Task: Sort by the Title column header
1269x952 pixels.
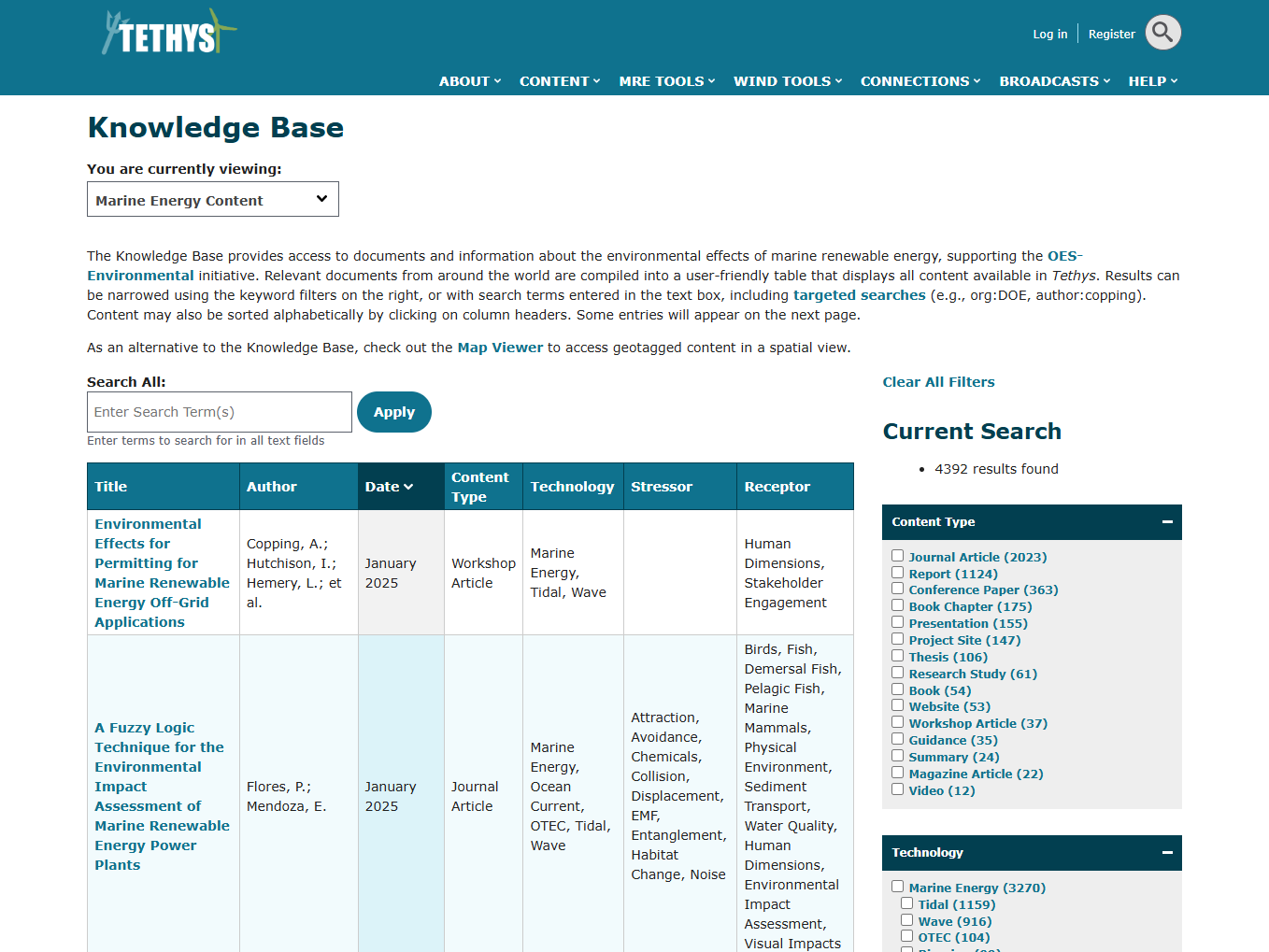Action: pyautogui.click(x=110, y=487)
